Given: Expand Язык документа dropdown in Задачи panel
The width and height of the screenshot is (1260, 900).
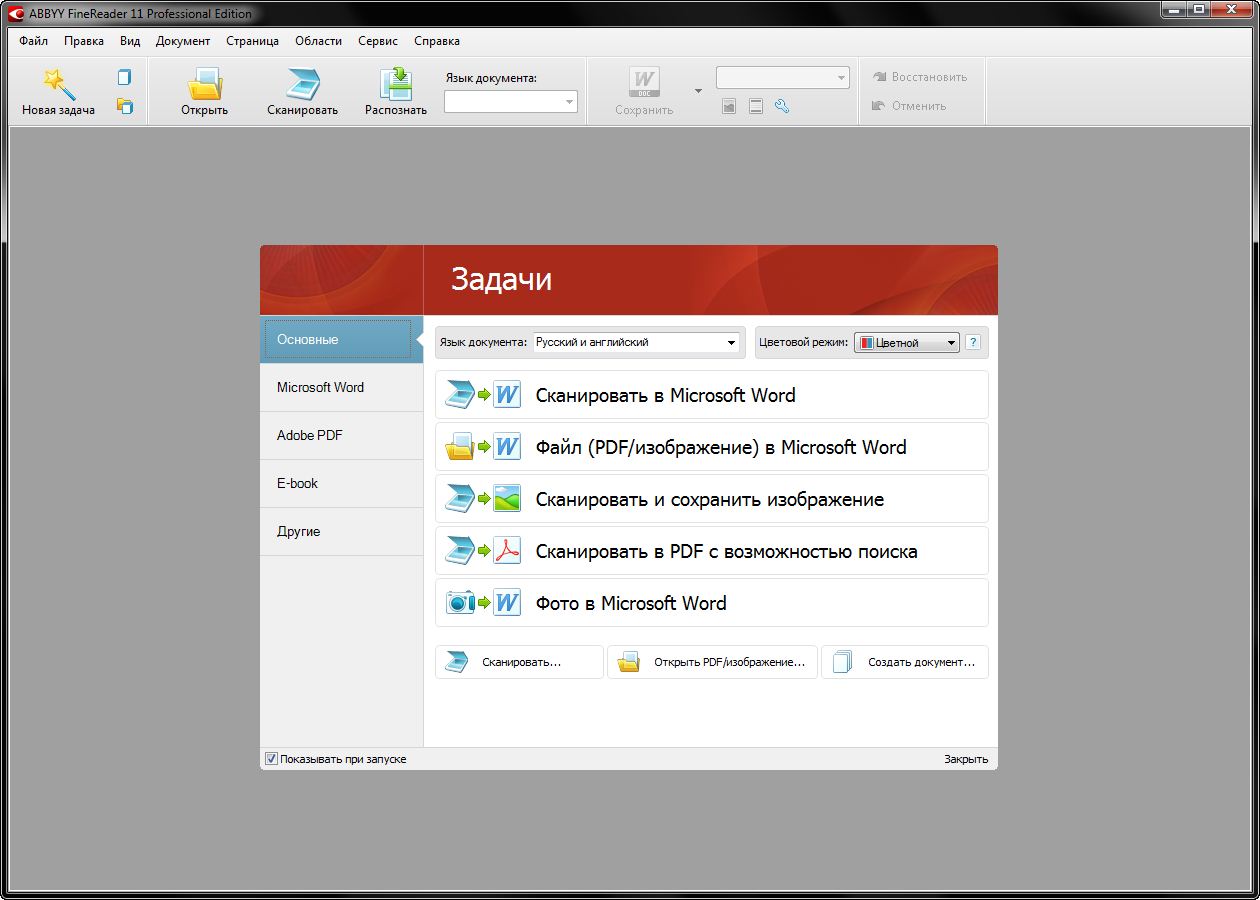Looking at the screenshot, I should pos(731,343).
